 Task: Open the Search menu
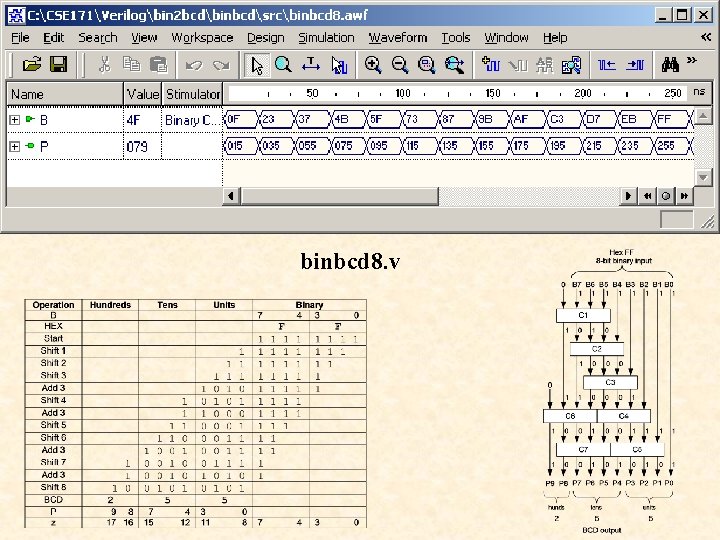pos(98,38)
